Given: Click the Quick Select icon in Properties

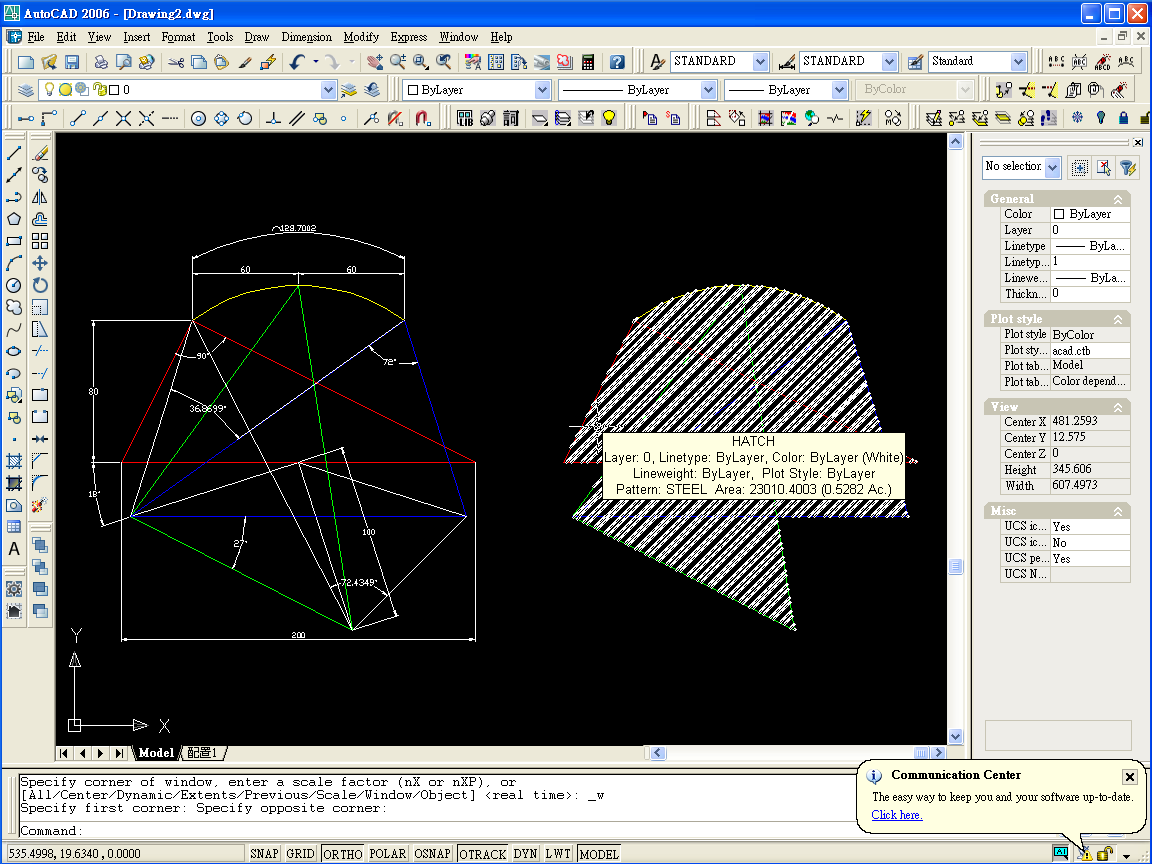Looking at the screenshot, I should click(x=1128, y=168).
